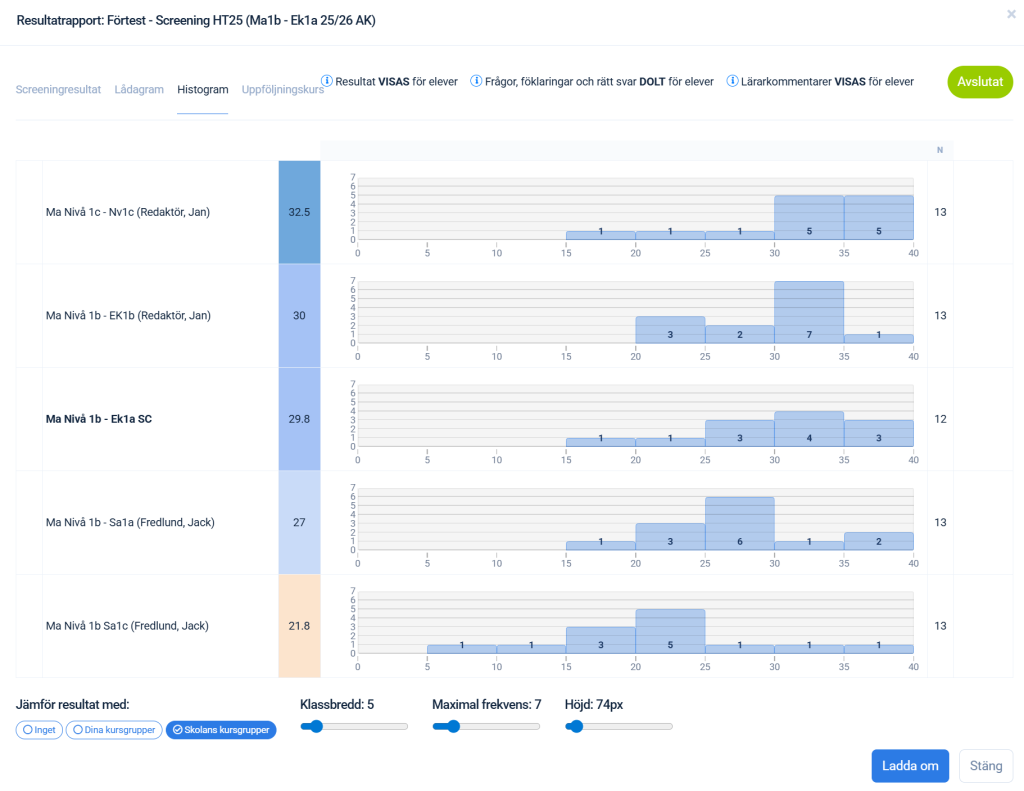Screen dimensions: 1024x791
Task: Switch to the Lådagram tab
Action: point(139,89)
